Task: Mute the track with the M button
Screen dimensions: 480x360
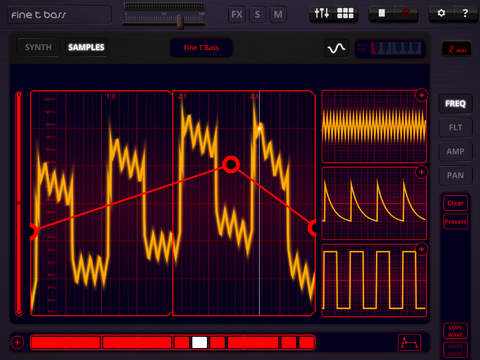Action: click(x=278, y=14)
